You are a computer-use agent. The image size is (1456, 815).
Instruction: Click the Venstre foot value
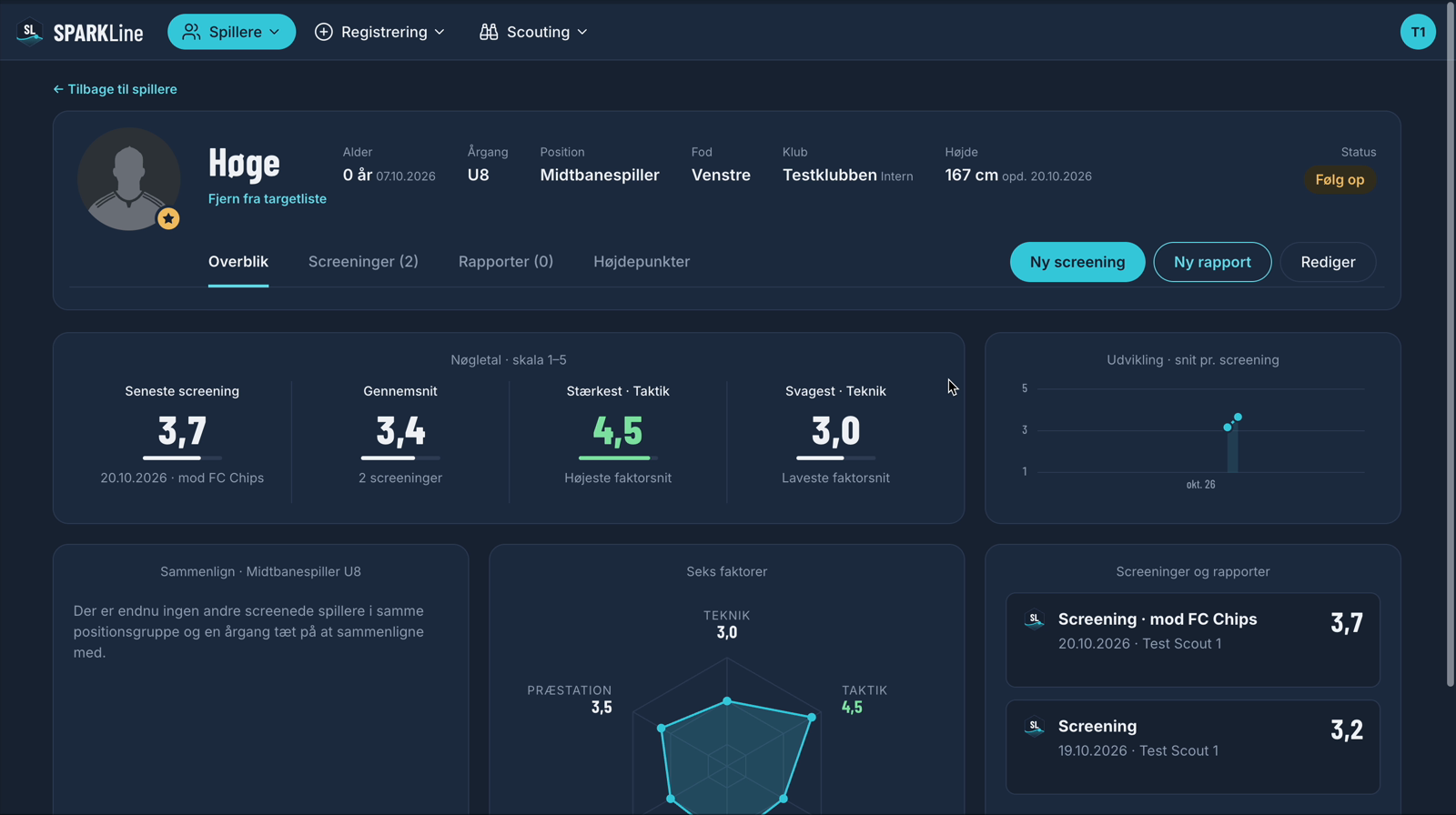[721, 175]
